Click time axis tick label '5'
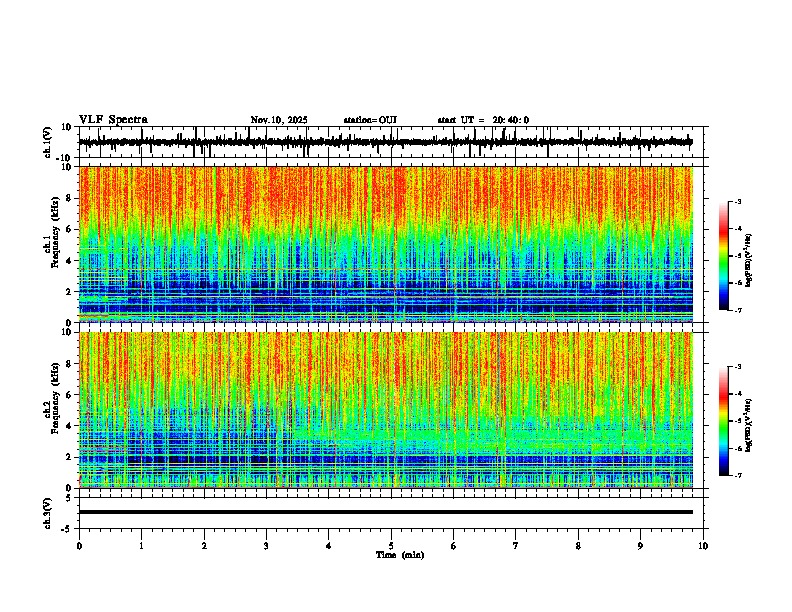 click(x=391, y=546)
